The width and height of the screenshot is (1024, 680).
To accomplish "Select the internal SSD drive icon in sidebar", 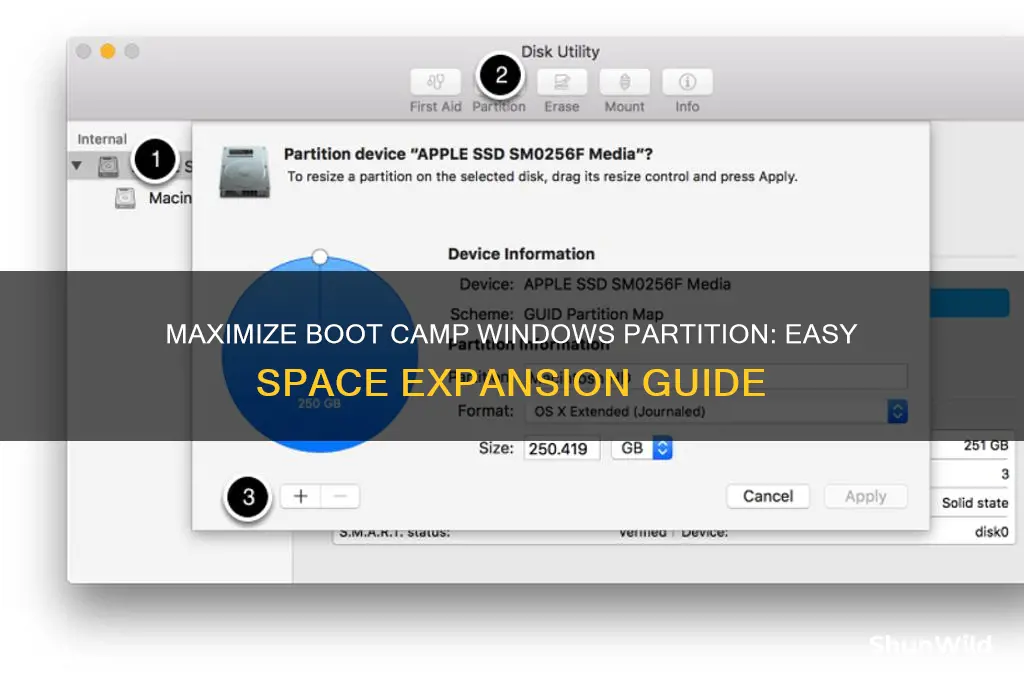I will click(108, 167).
